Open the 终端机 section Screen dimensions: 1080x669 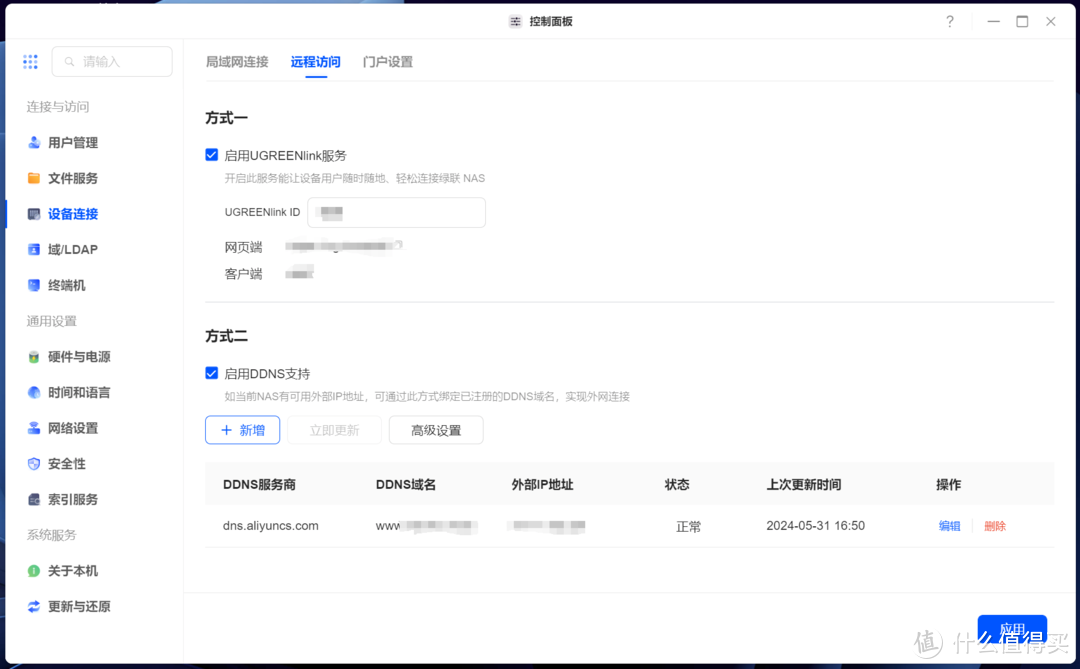[65, 285]
